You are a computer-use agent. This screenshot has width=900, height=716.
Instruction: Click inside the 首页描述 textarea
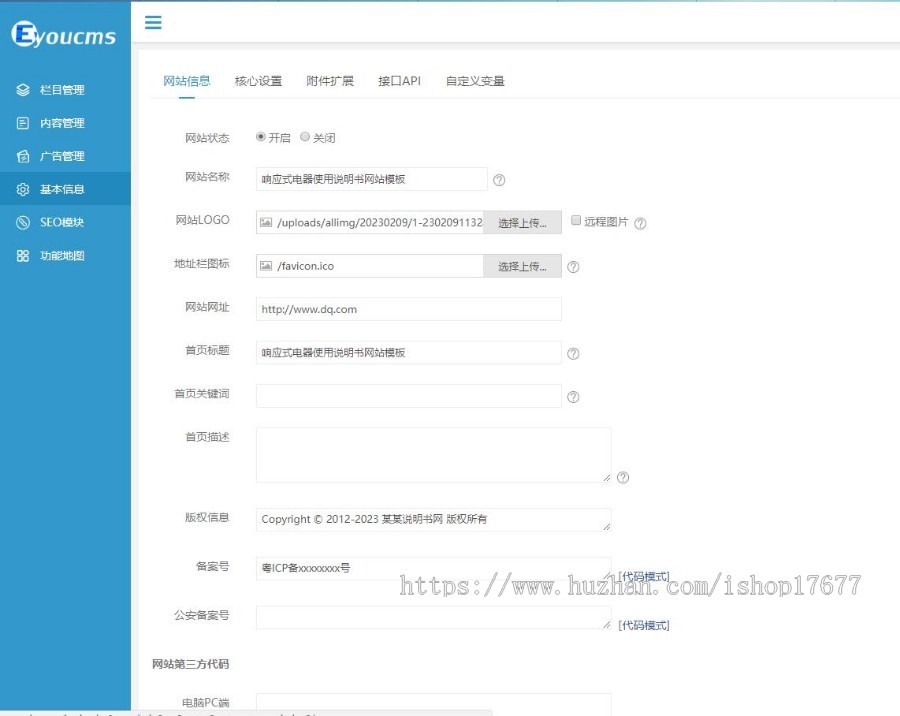pyautogui.click(x=433, y=455)
